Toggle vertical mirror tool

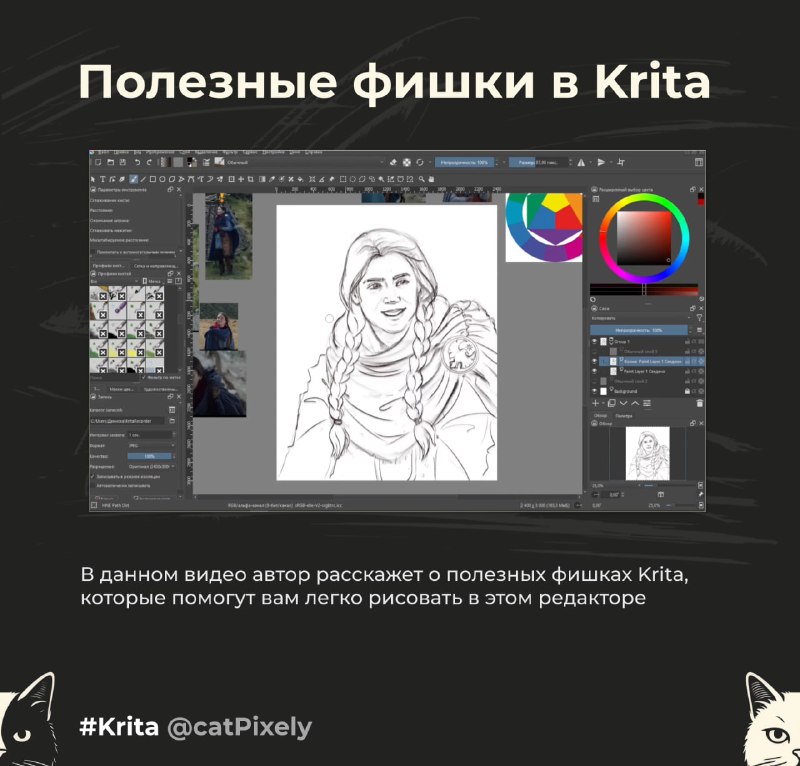pyautogui.click(x=602, y=162)
